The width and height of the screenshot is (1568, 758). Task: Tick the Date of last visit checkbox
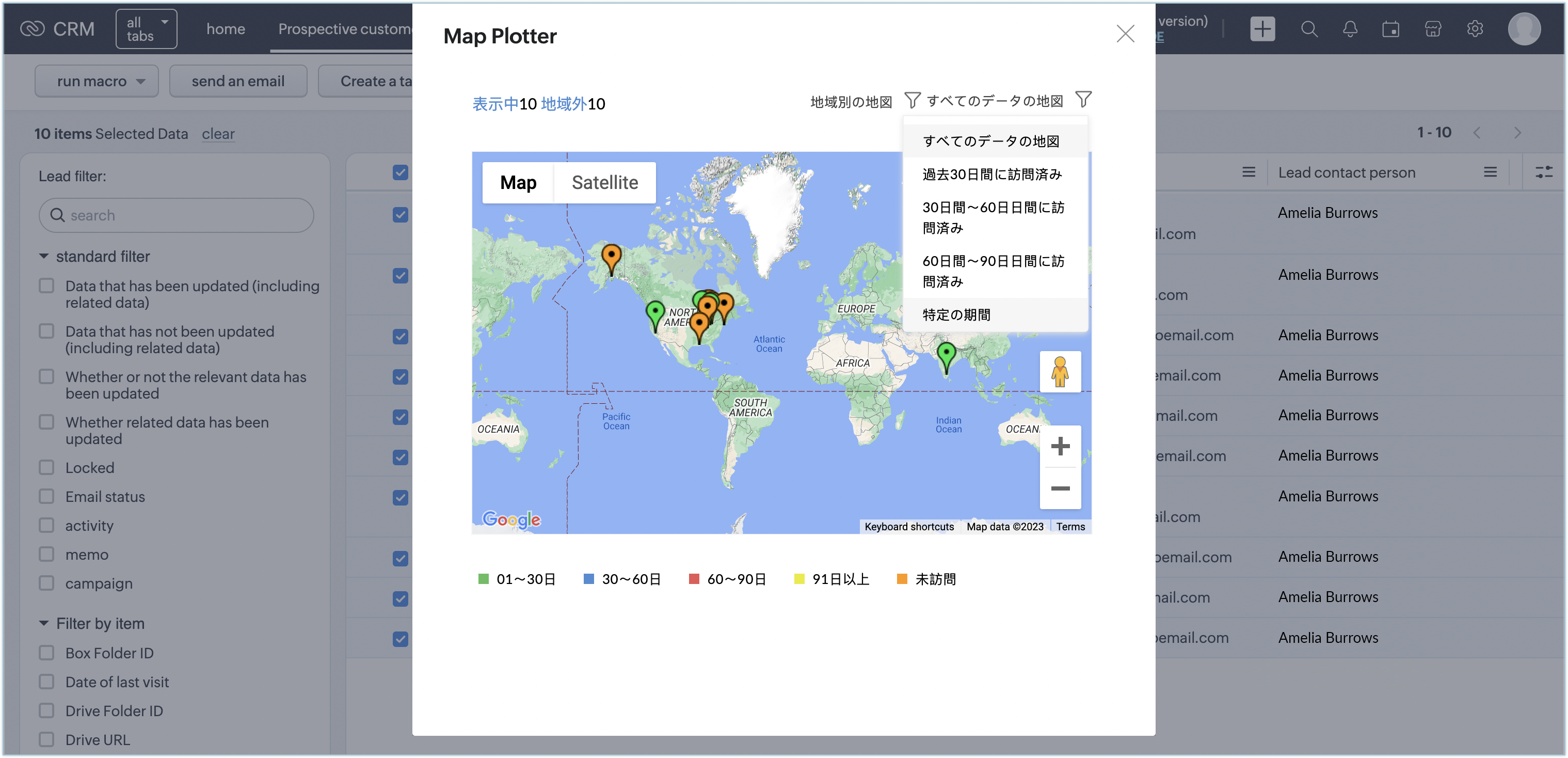(x=47, y=682)
